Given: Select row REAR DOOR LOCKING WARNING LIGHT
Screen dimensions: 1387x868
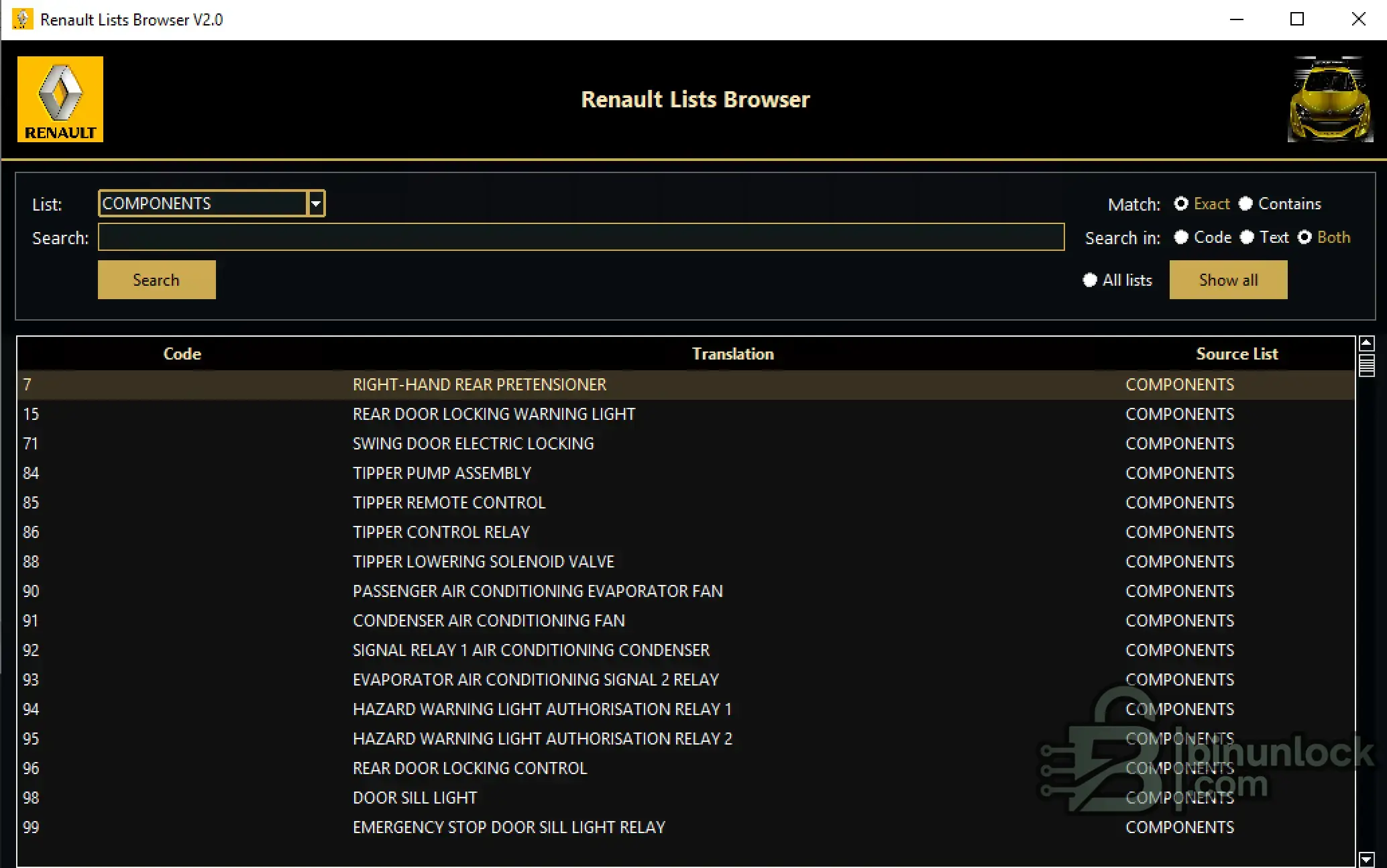Looking at the screenshot, I should 685,414.
